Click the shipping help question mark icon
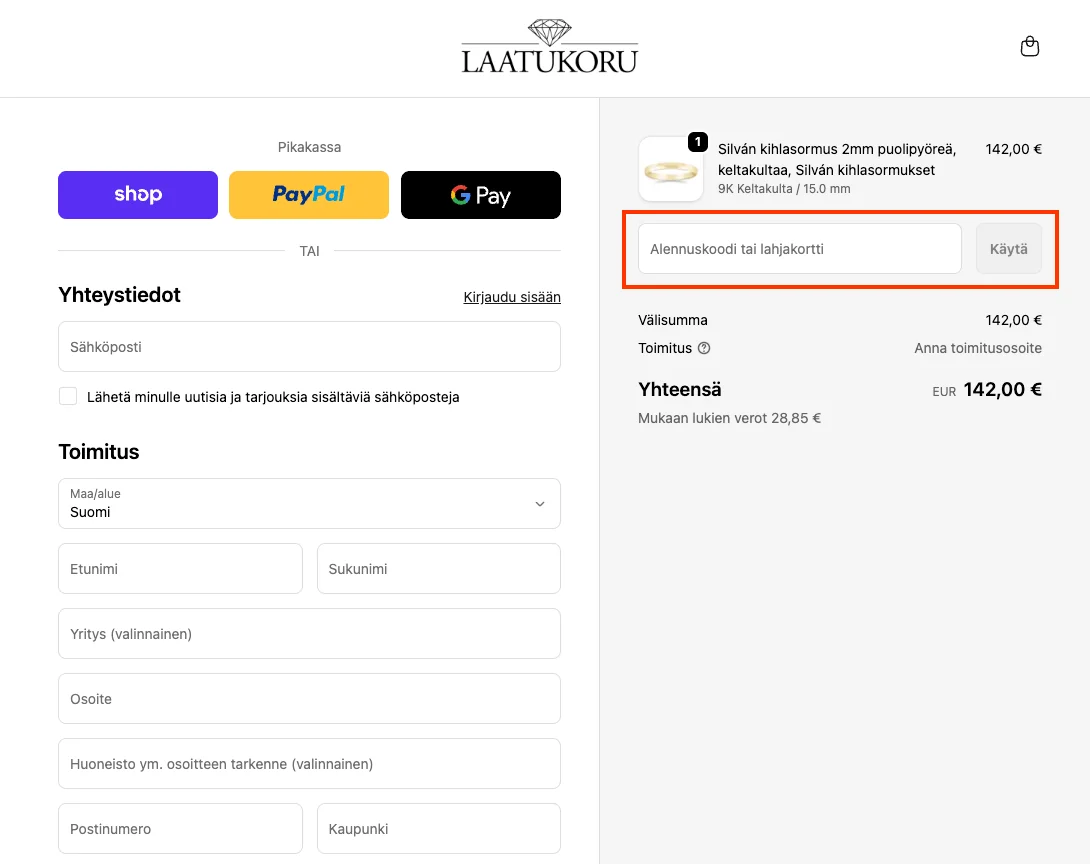The height and width of the screenshot is (864, 1090). click(703, 348)
